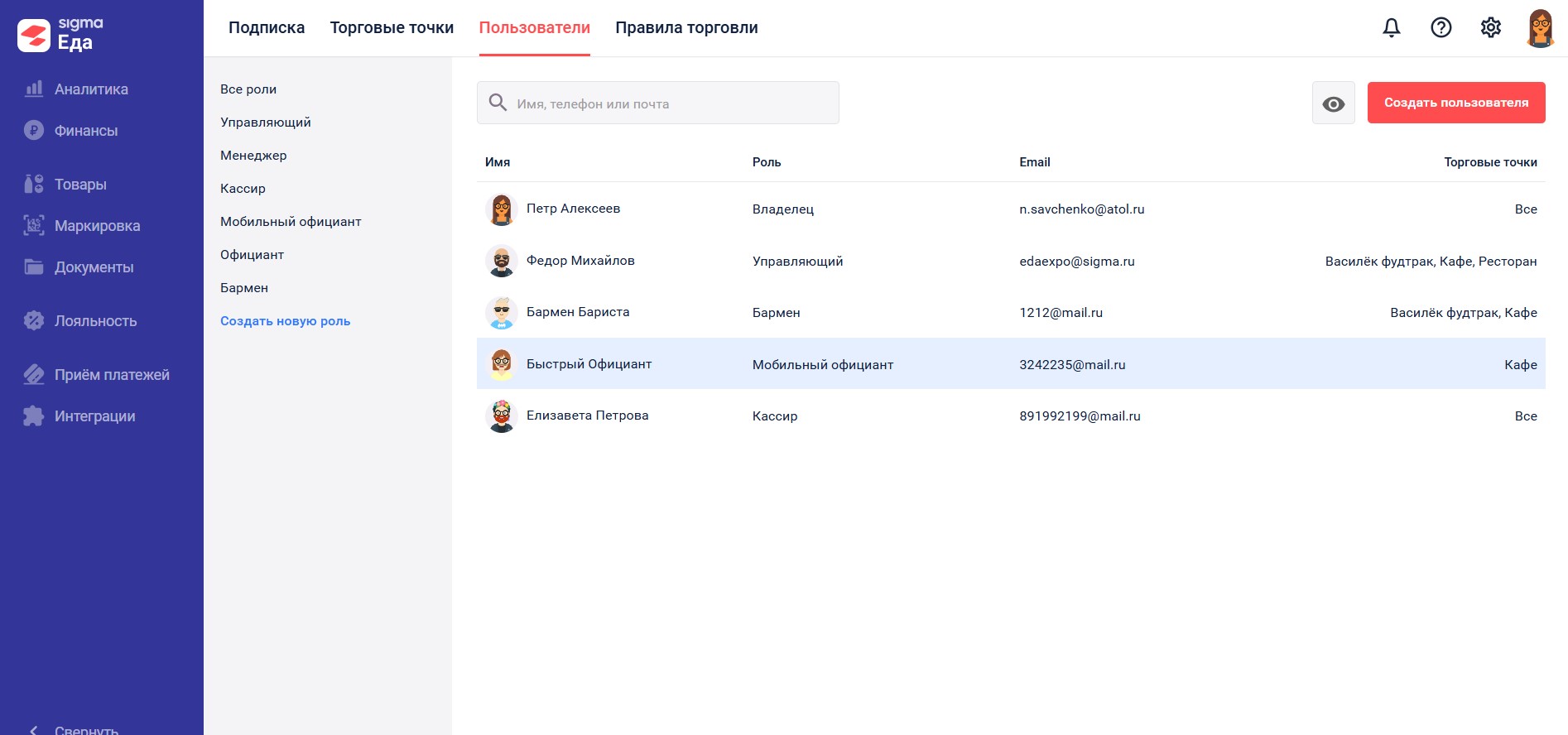
Task: Open Федор Михайлов user row
Action: pos(580,261)
